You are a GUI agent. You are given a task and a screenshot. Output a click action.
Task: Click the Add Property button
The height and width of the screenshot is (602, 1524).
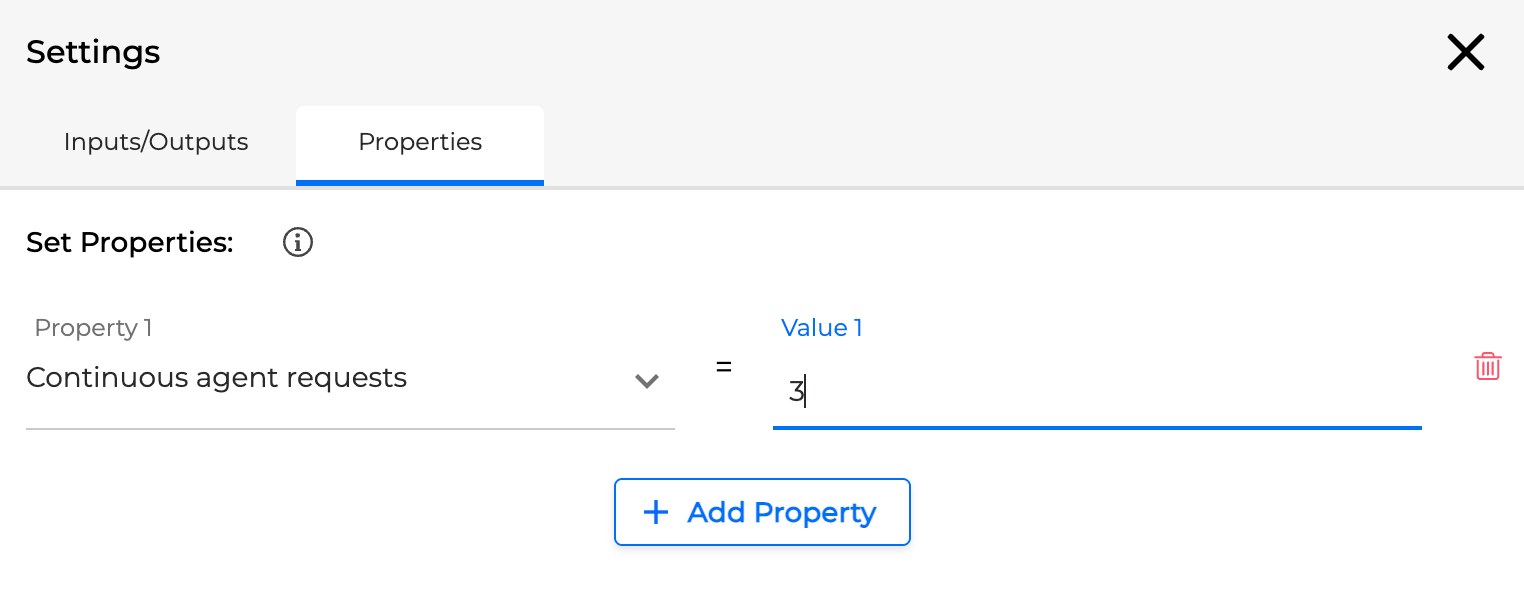pos(762,512)
